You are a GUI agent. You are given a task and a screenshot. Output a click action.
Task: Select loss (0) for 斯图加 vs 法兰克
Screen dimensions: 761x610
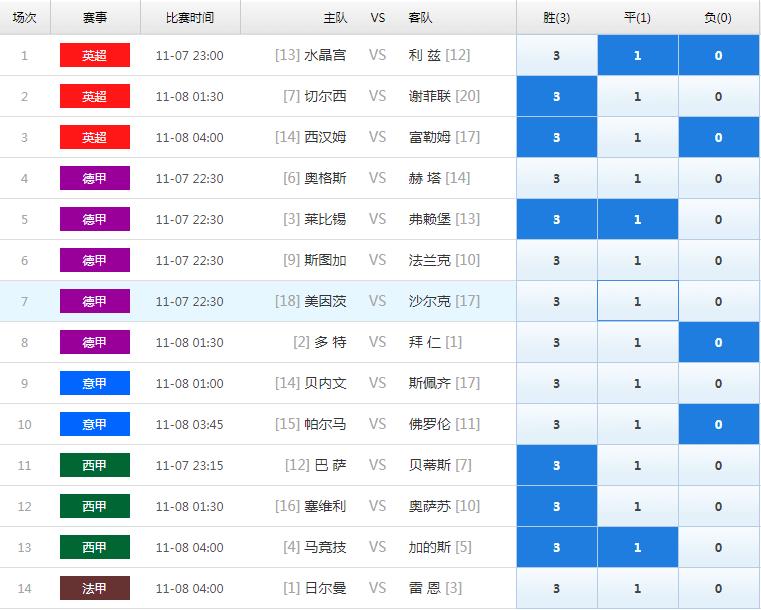pyautogui.click(x=718, y=260)
